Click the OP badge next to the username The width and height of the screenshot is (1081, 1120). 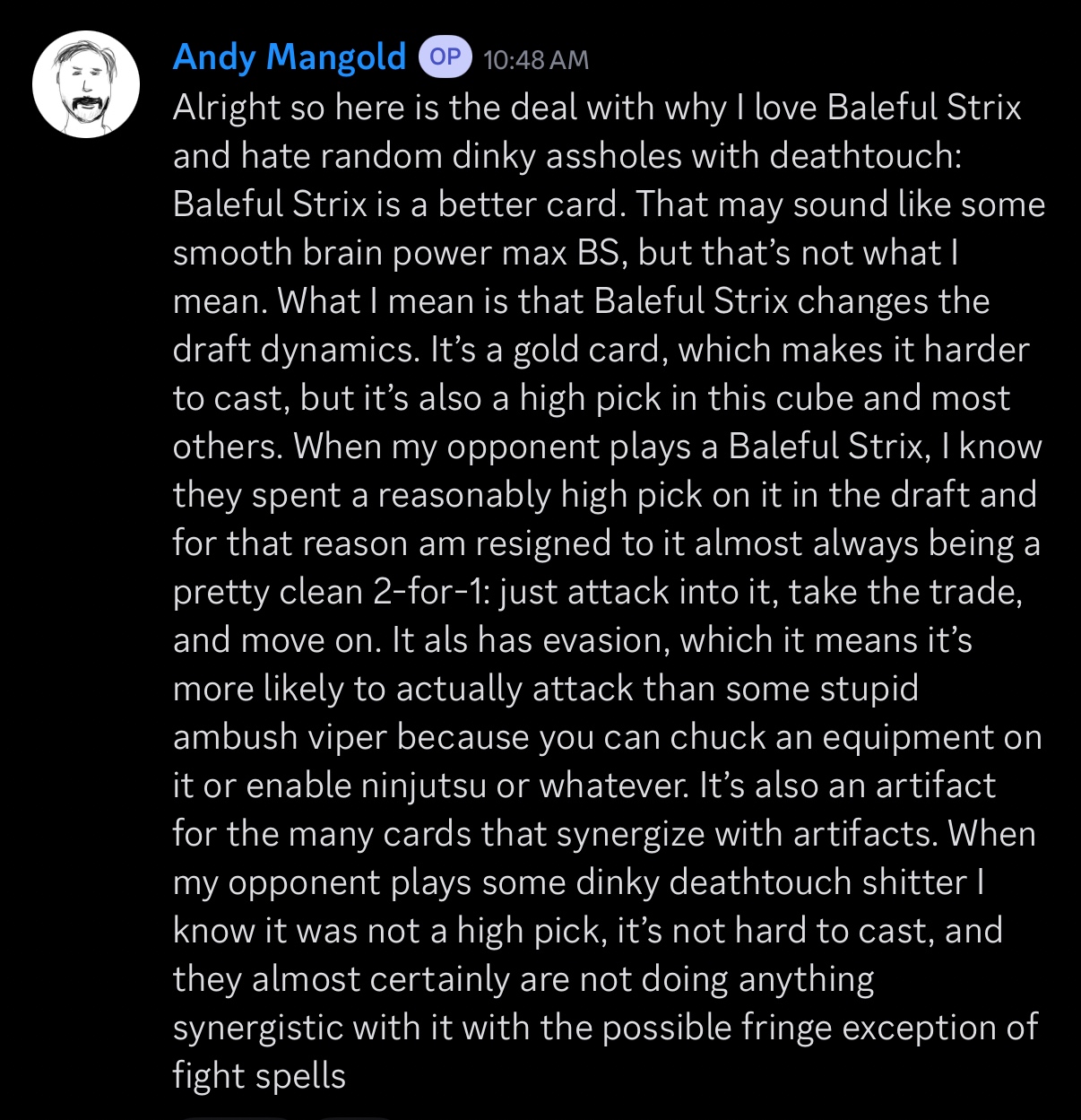[445, 57]
